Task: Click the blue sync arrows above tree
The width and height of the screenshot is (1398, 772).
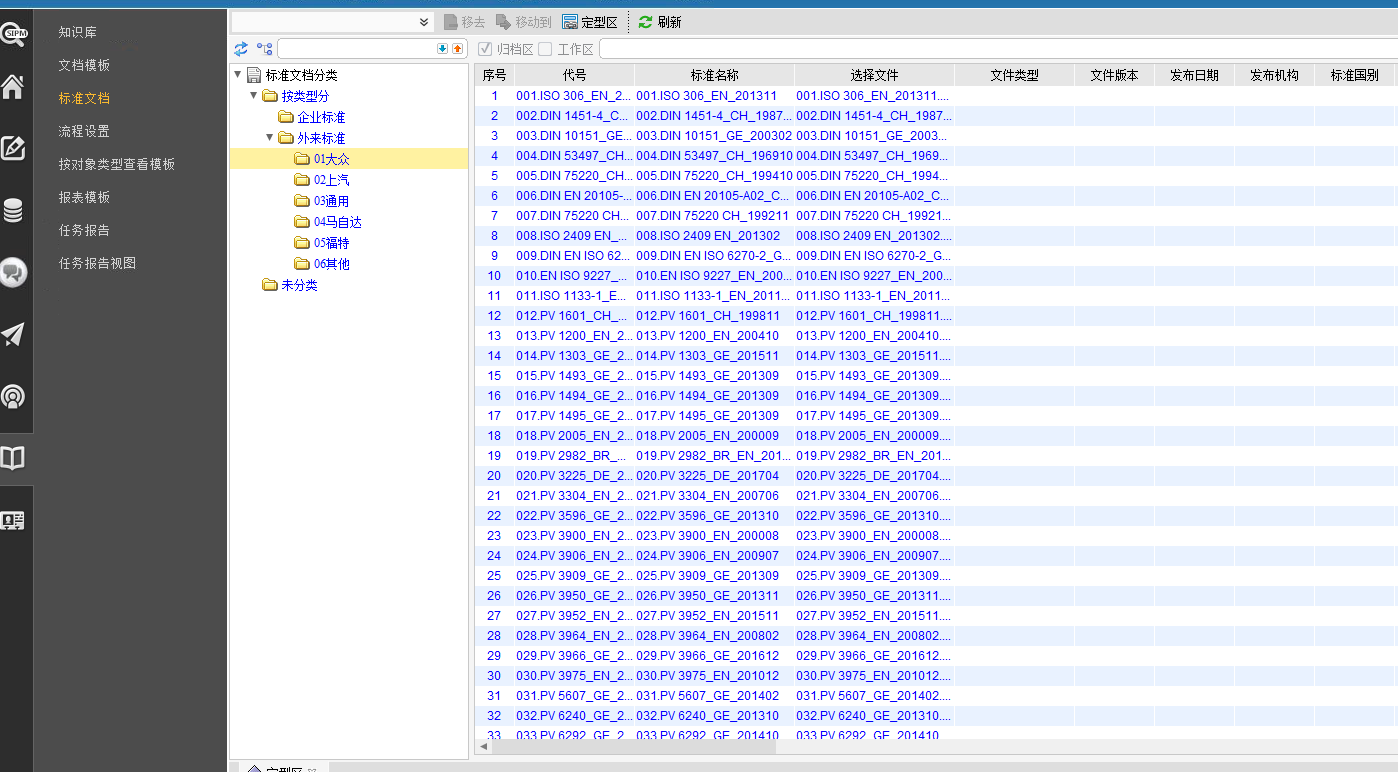Action: coord(241,49)
